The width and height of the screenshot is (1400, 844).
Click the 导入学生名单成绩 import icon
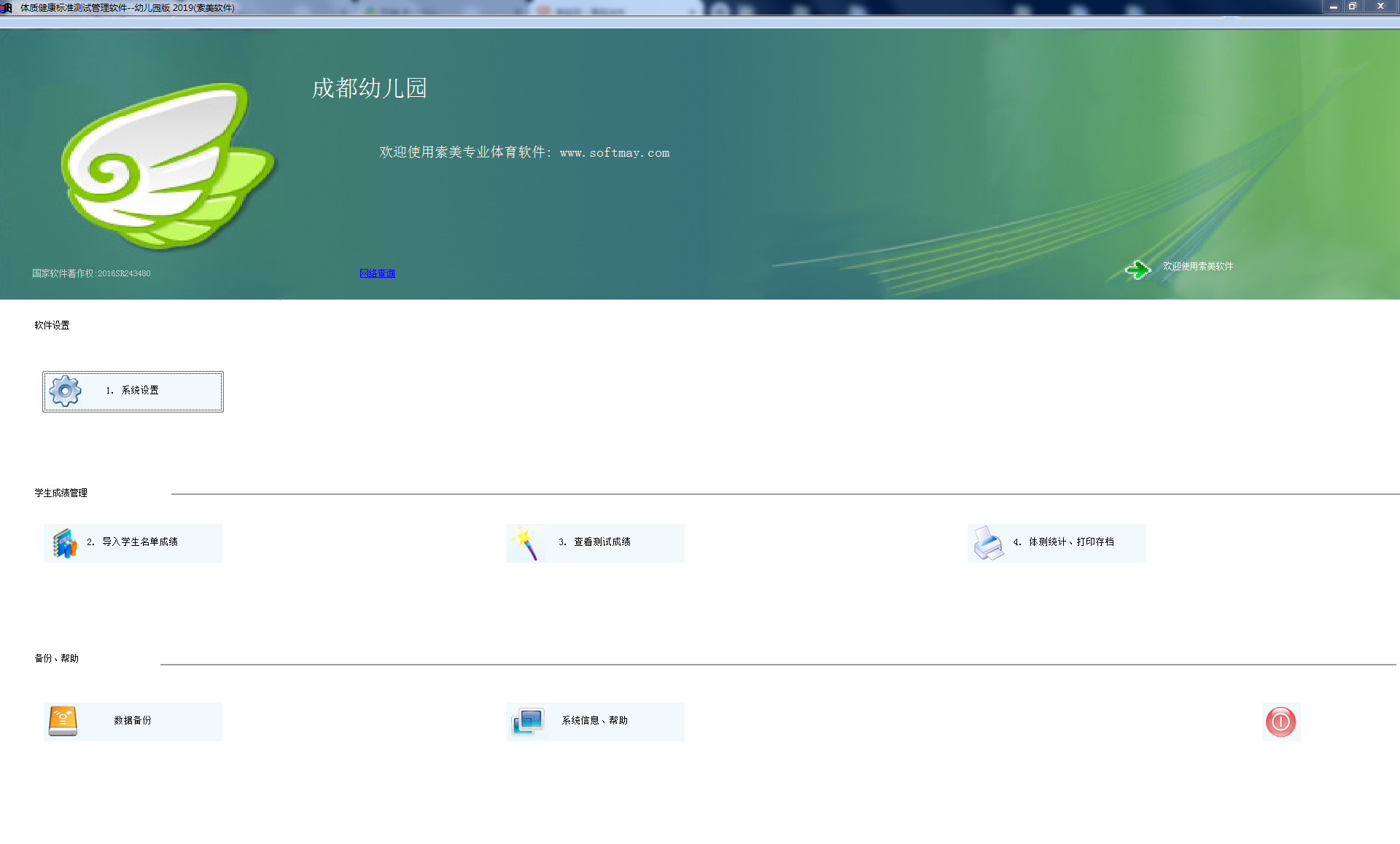coord(64,543)
